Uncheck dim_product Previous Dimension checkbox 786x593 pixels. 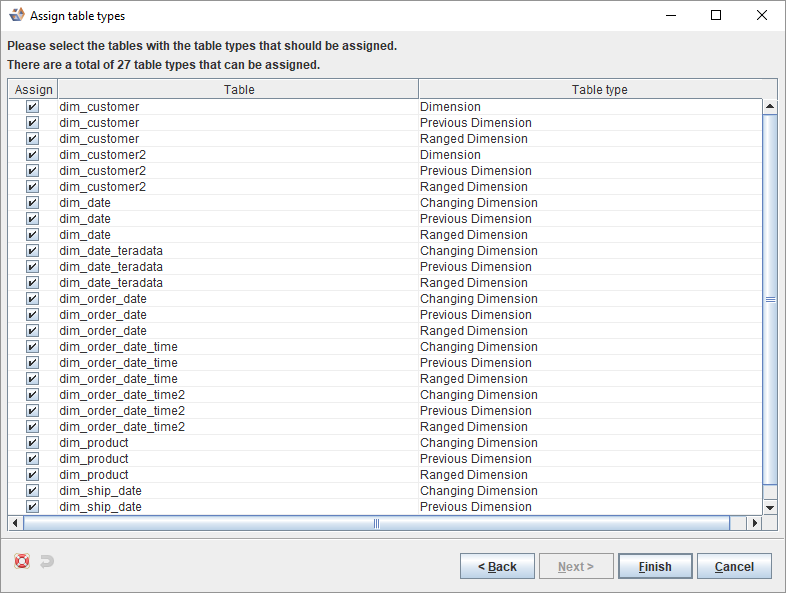tap(32, 459)
